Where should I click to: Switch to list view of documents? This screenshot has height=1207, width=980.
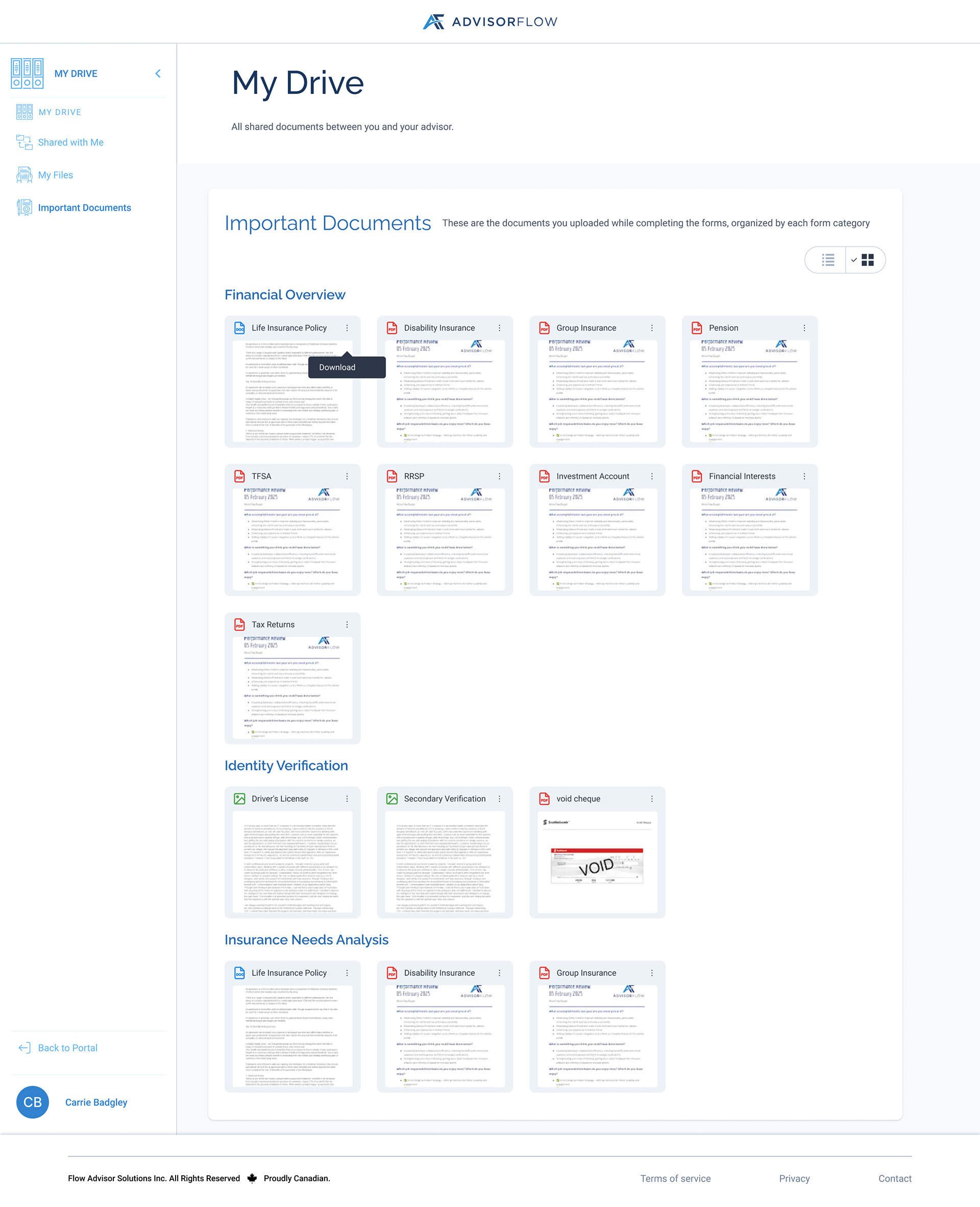click(827, 260)
